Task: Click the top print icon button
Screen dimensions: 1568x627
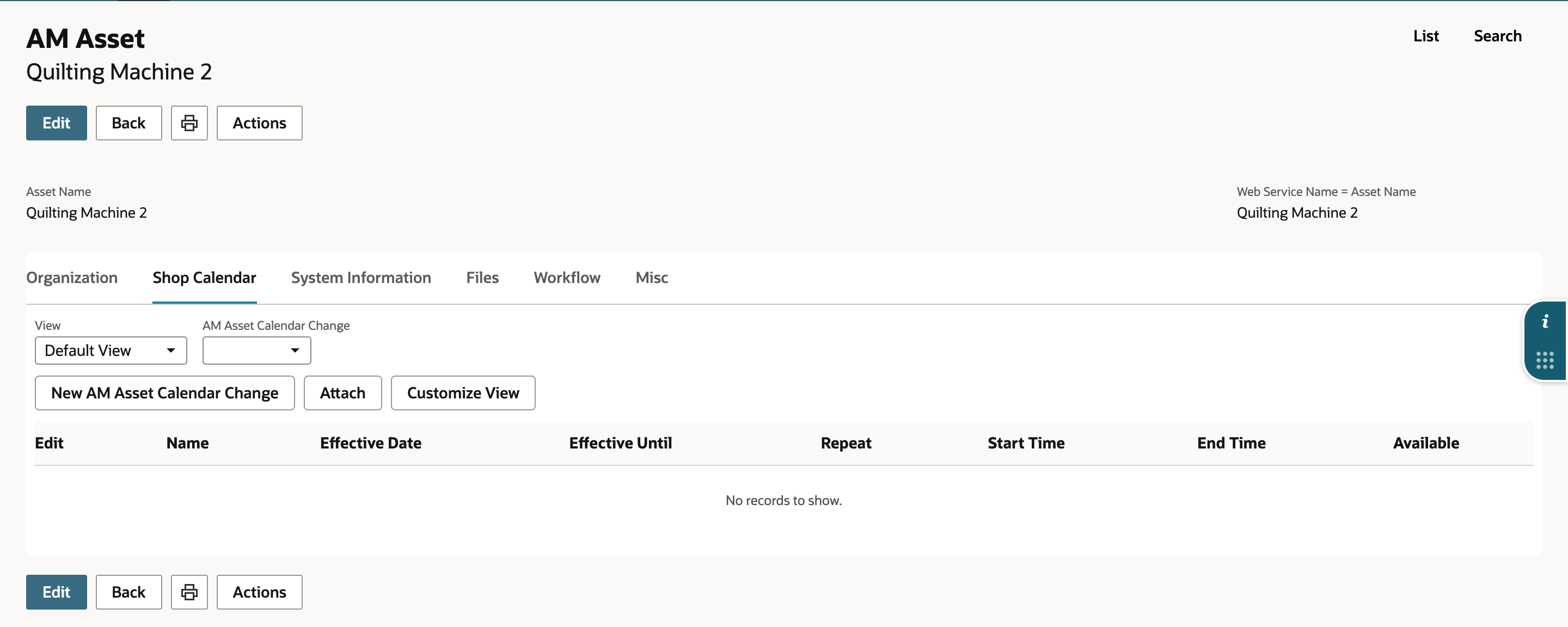Action: click(x=189, y=123)
